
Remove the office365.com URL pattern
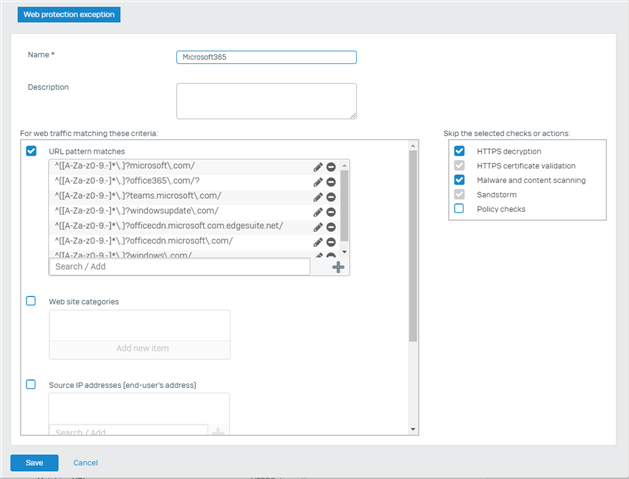coord(331,182)
